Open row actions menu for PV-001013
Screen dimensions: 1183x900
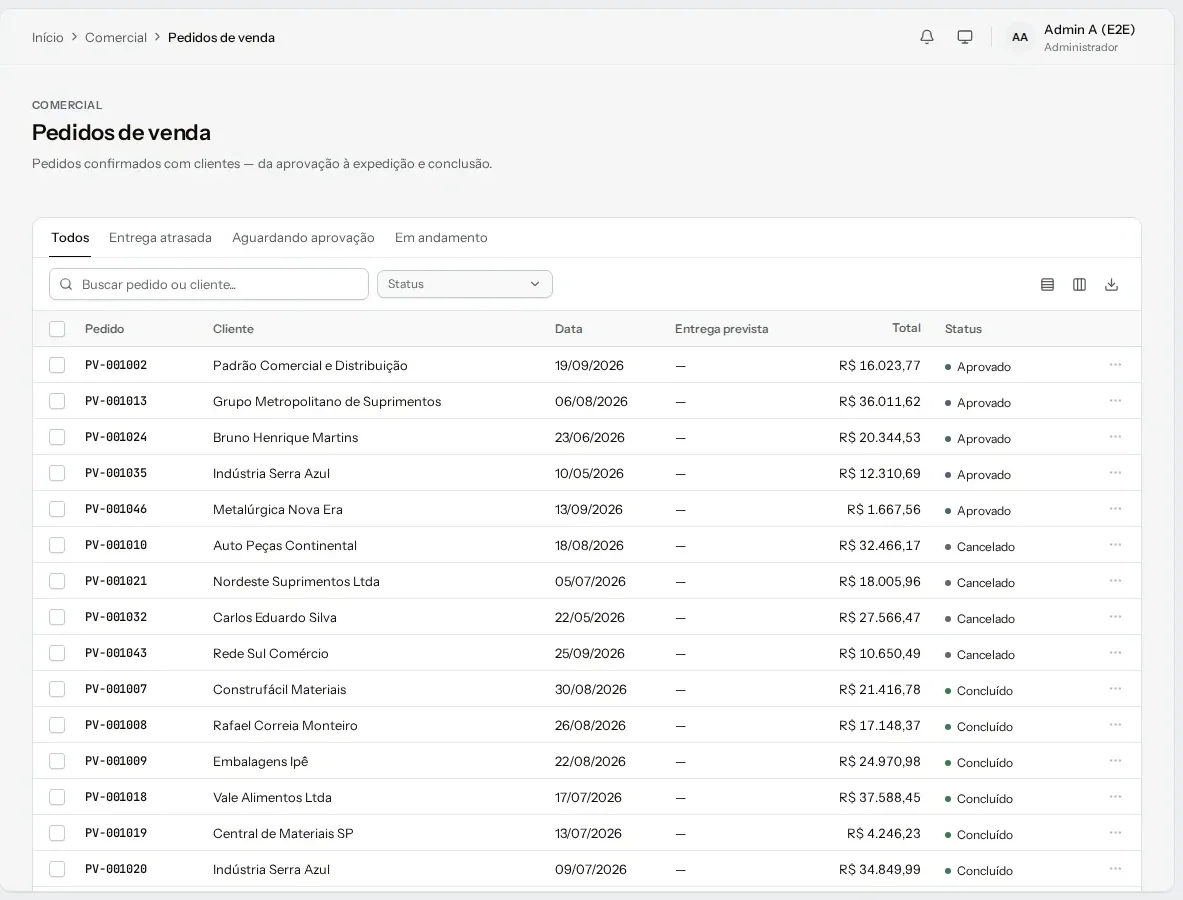pyautogui.click(x=1115, y=401)
